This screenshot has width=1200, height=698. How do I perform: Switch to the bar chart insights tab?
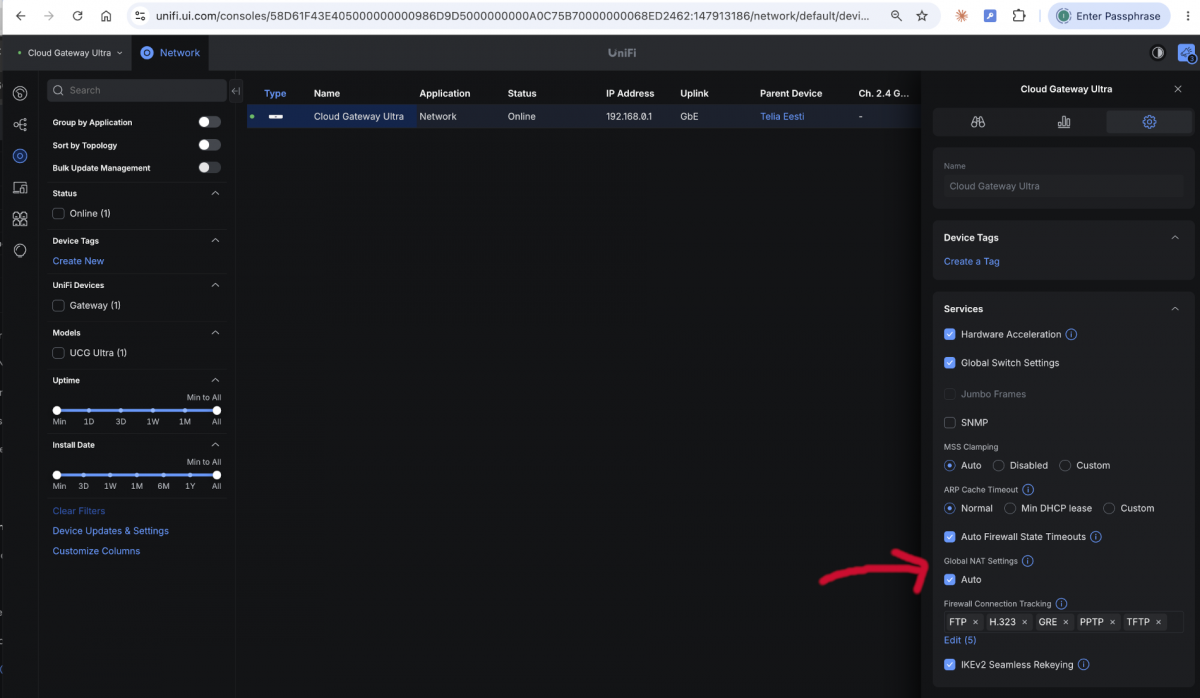[1063, 122]
